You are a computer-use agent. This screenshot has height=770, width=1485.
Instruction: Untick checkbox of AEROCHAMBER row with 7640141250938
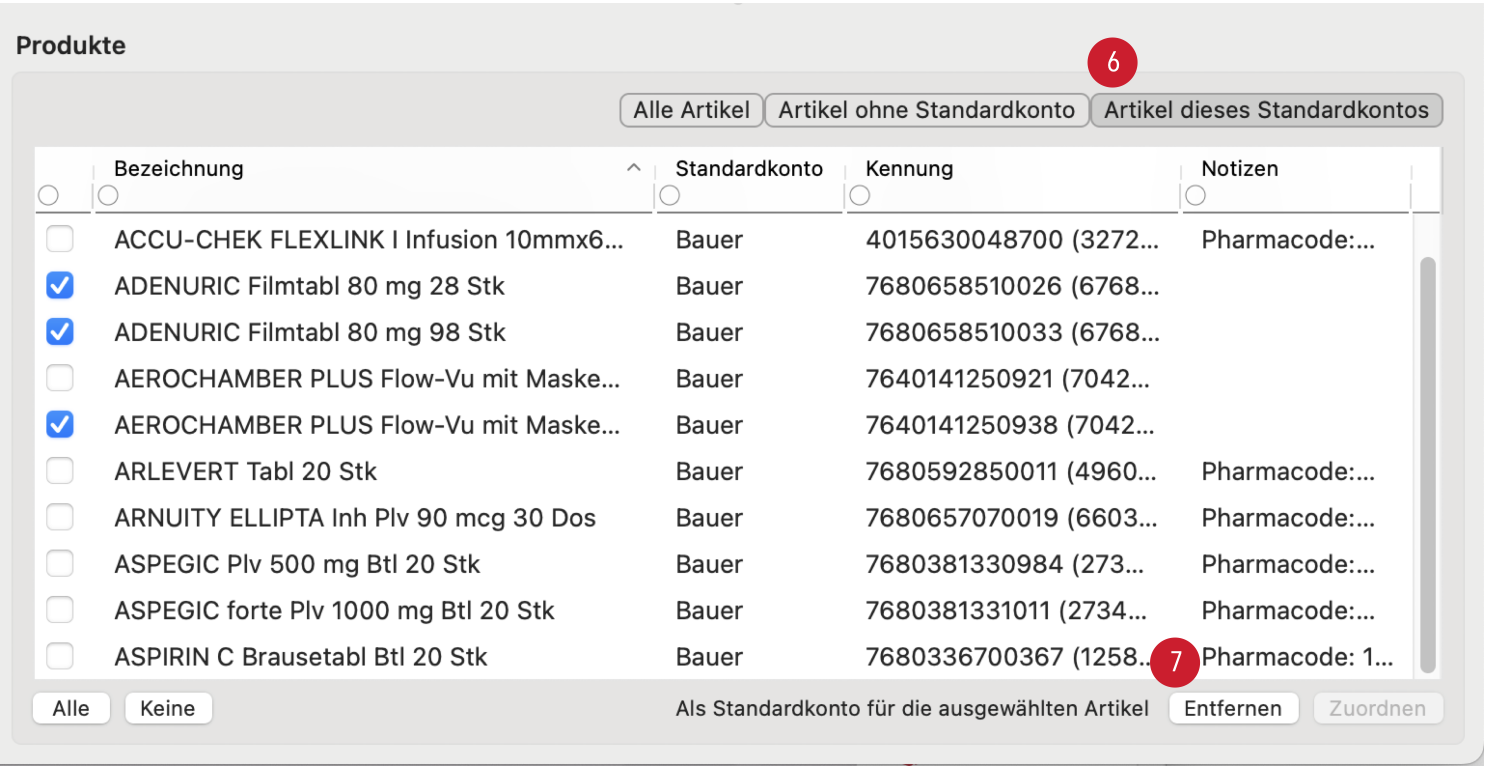60,425
